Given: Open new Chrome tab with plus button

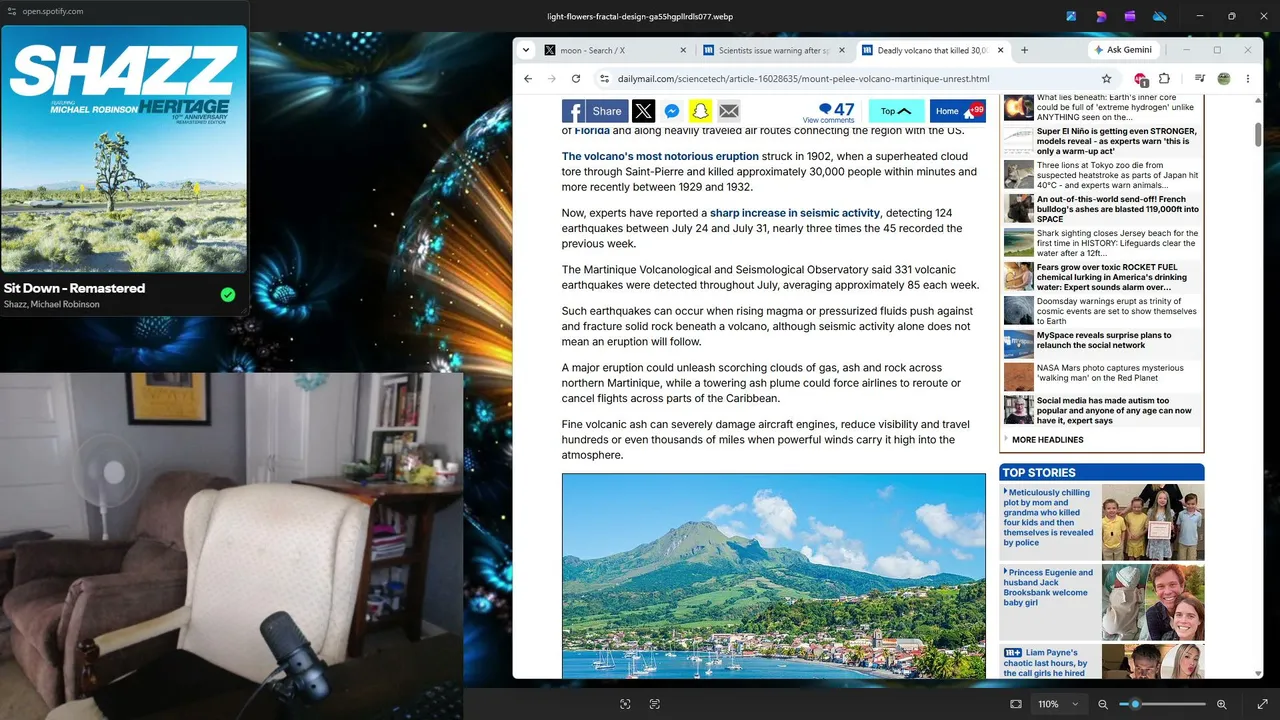Looking at the screenshot, I should point(1024,50).
